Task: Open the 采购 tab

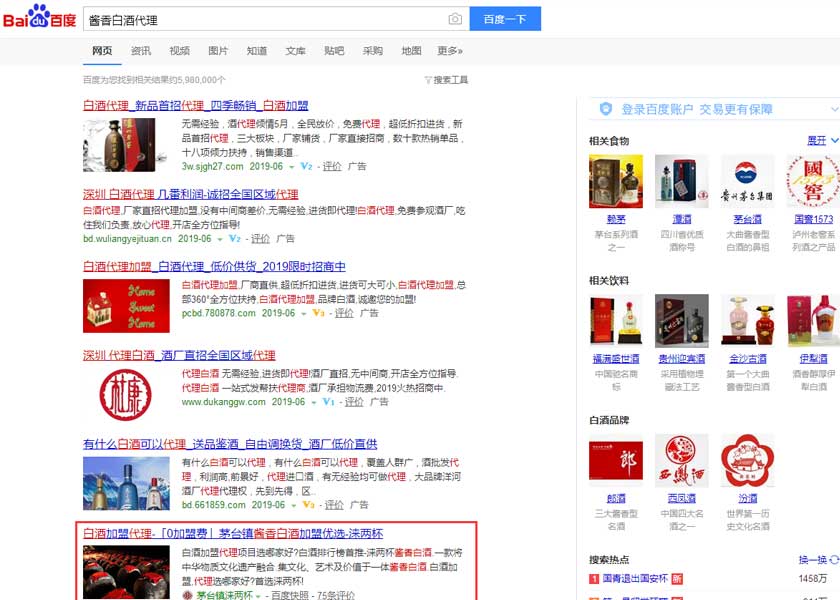Action: click(372, 51)
